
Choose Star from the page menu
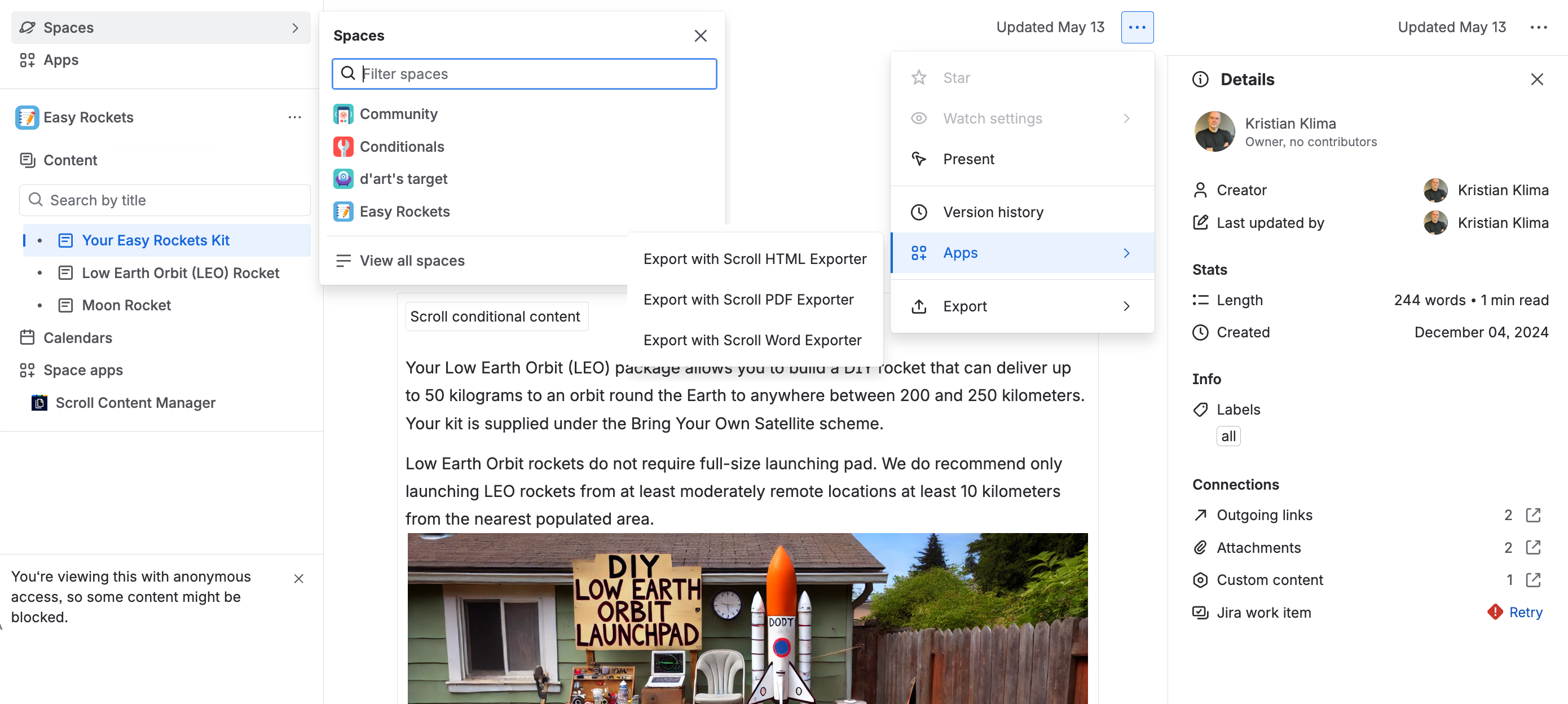1023,78
